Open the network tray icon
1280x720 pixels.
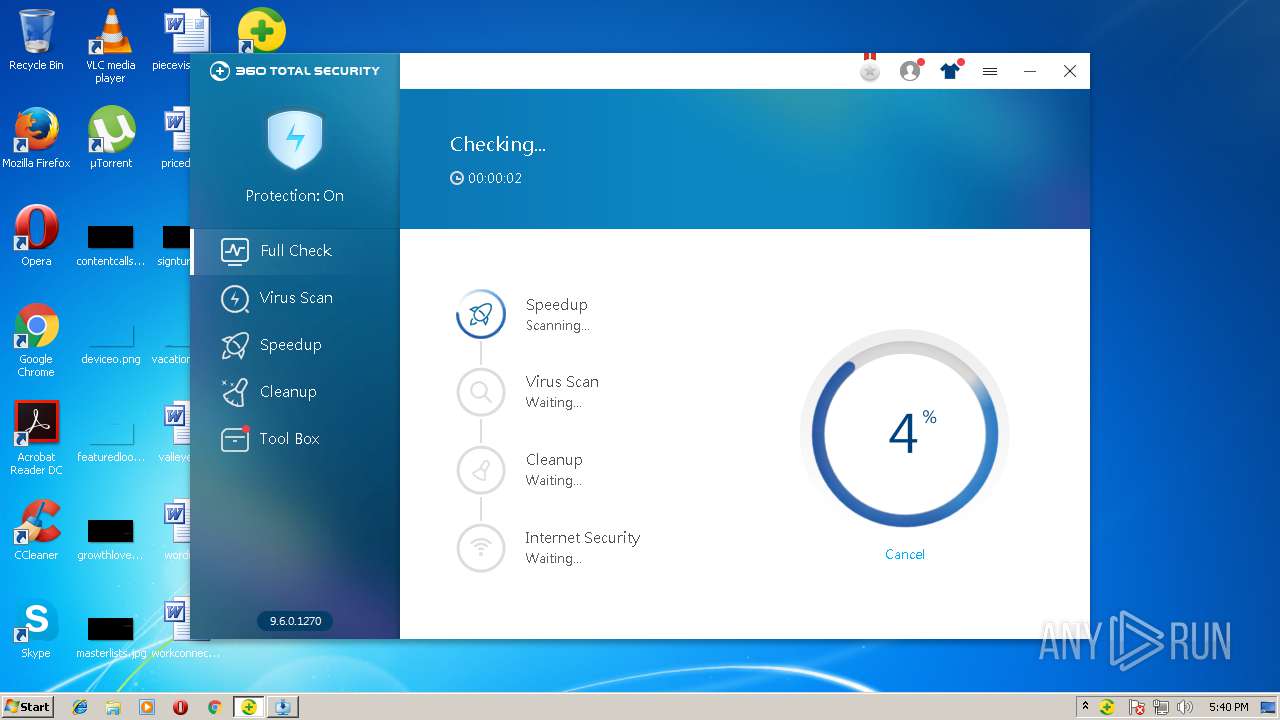tap(1161, 707)
